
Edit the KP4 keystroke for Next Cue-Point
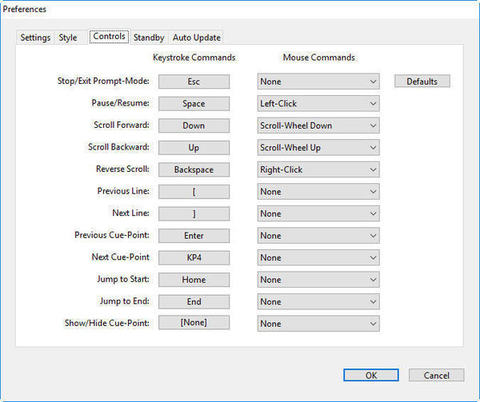[x=194, y=258]
